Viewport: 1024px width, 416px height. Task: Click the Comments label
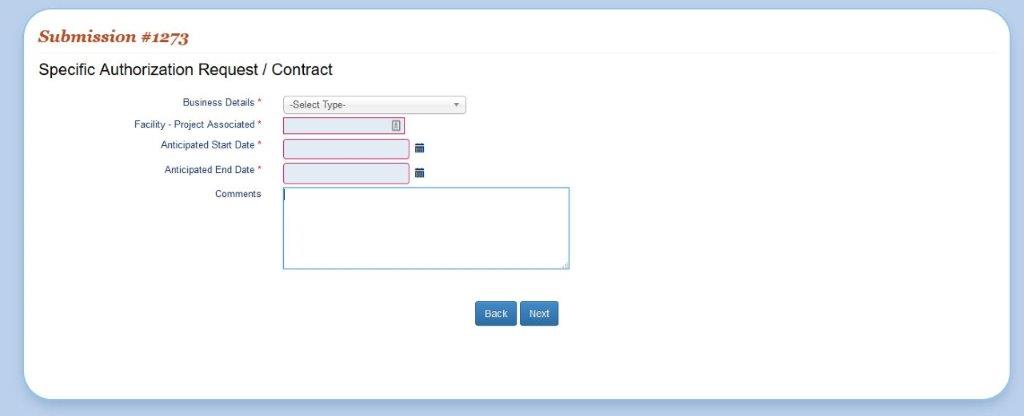point(238,194)
